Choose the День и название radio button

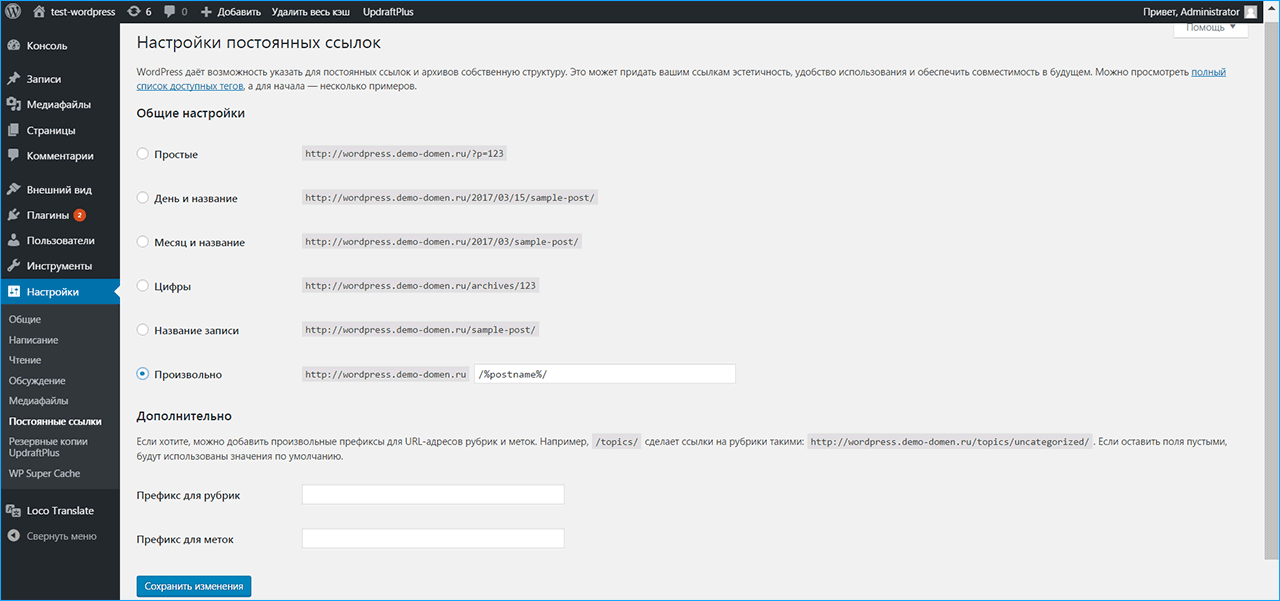[x=143, y=198]
